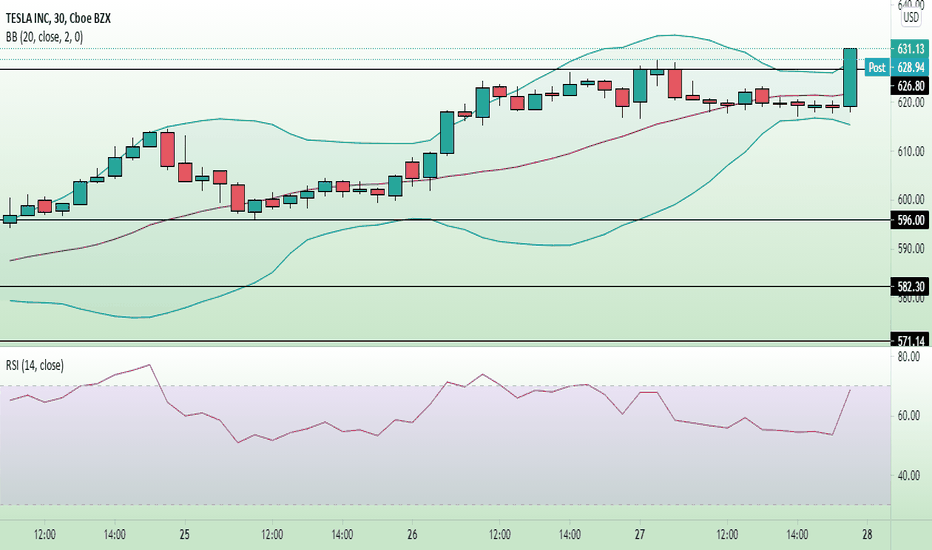The image size is (932, 550).
Task: Select the 631.13 price label
Action: [910, 49]
